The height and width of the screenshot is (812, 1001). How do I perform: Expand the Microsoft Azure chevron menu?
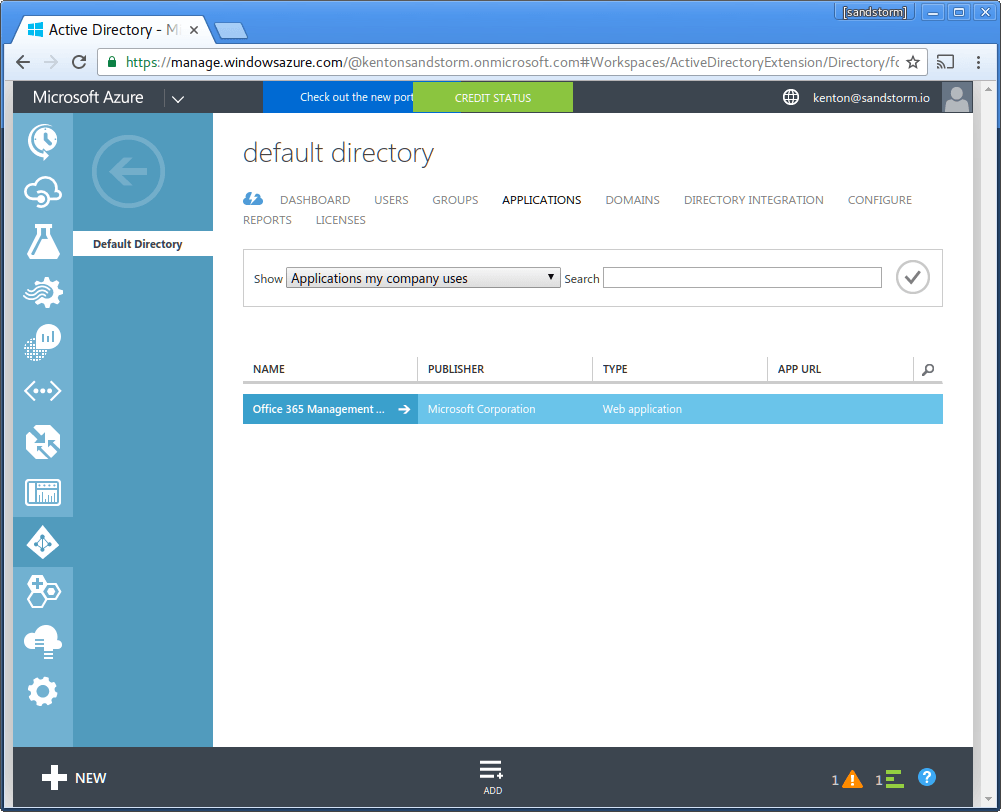[178, 99]
